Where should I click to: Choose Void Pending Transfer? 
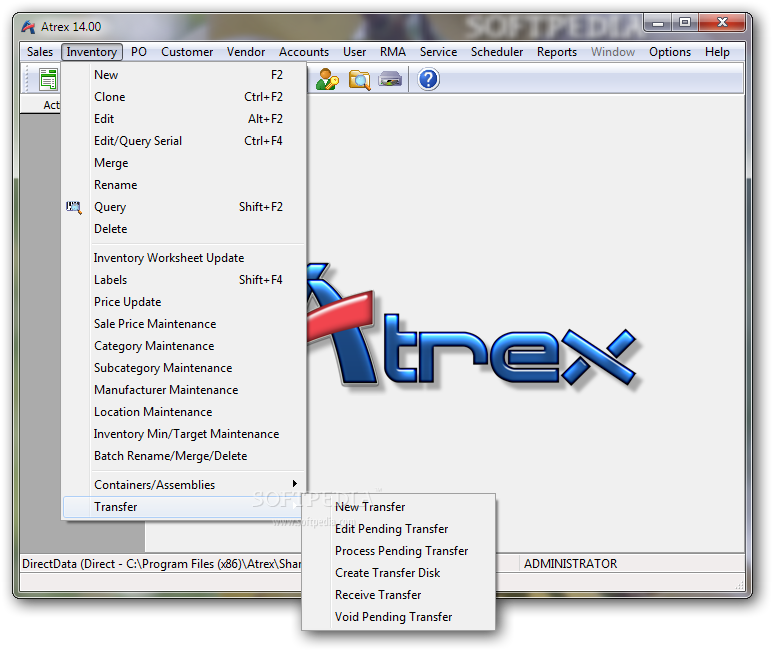(398, 617)
